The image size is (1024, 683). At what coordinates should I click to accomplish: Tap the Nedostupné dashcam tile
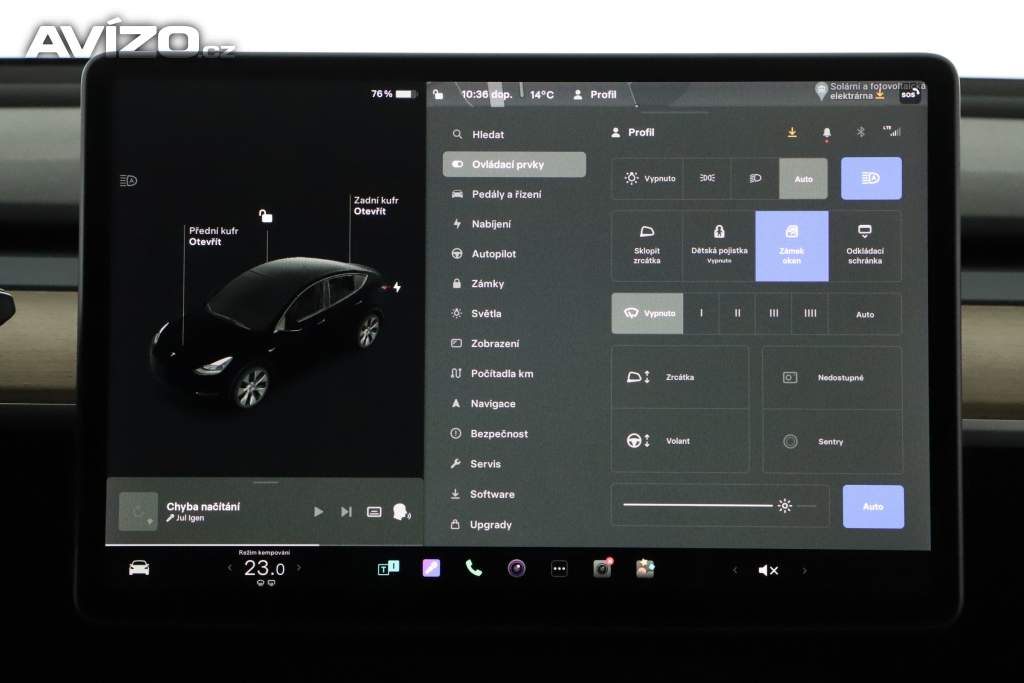tap(832, 377)
